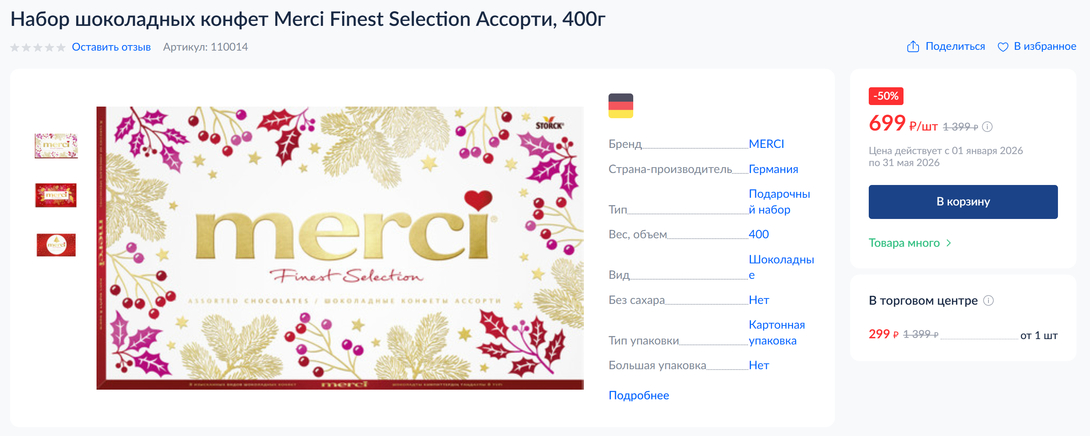Click the German flag icon
Screen dimensions: 1090x436
click(620, 105)
